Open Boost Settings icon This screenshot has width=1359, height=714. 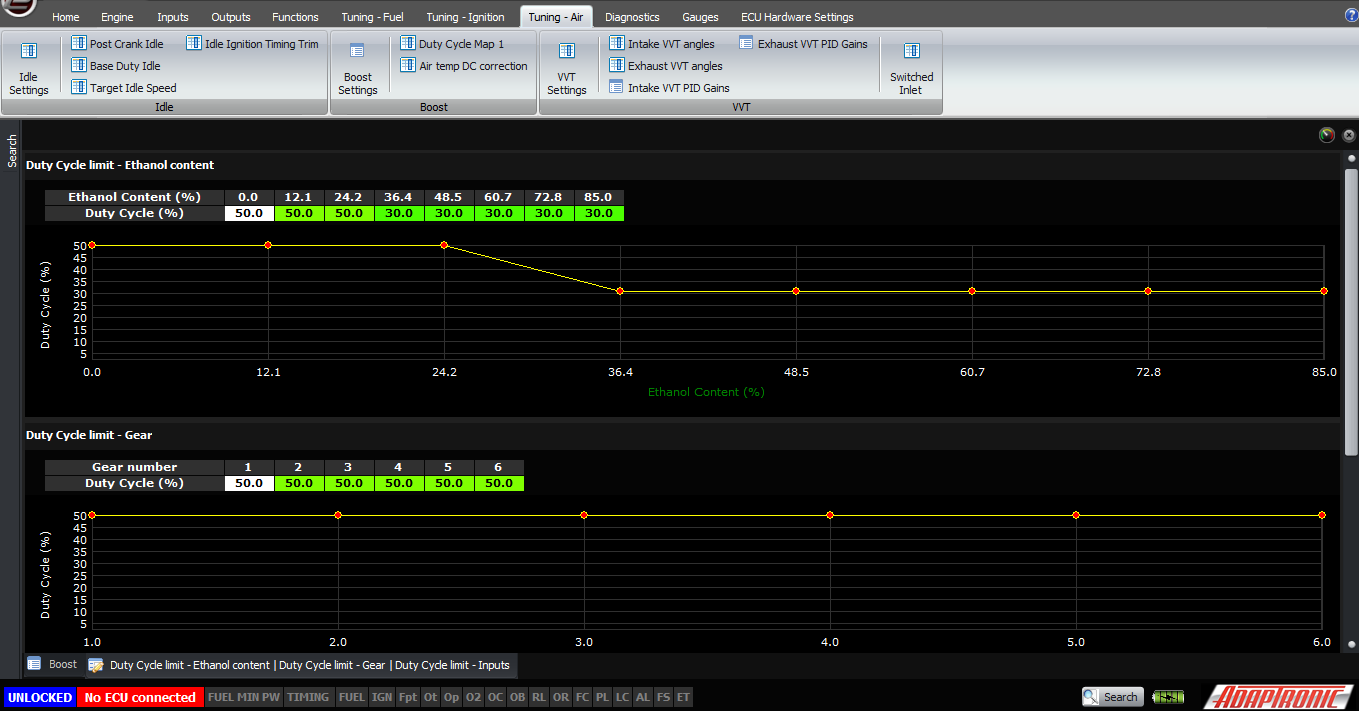click(357, 69)
